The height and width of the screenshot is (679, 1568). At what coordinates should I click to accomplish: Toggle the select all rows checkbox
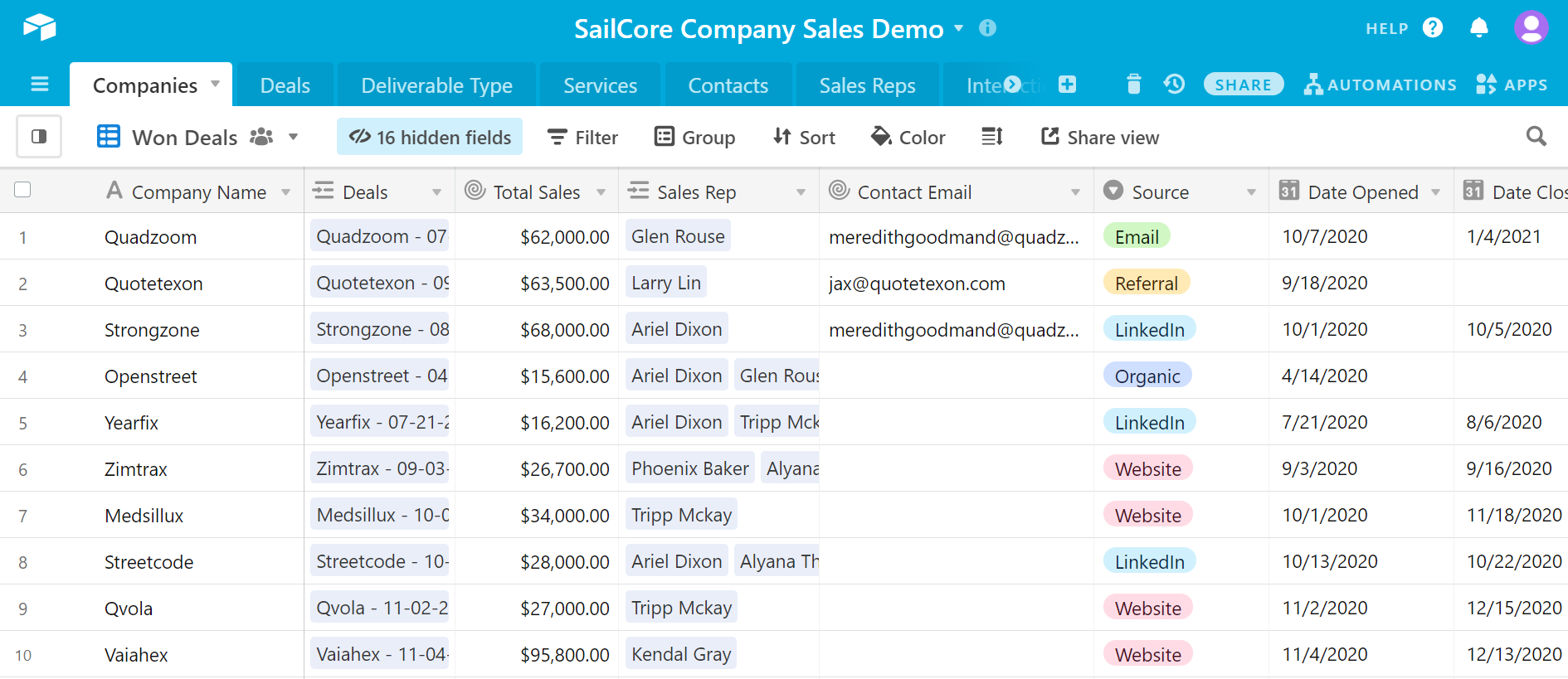22,191
